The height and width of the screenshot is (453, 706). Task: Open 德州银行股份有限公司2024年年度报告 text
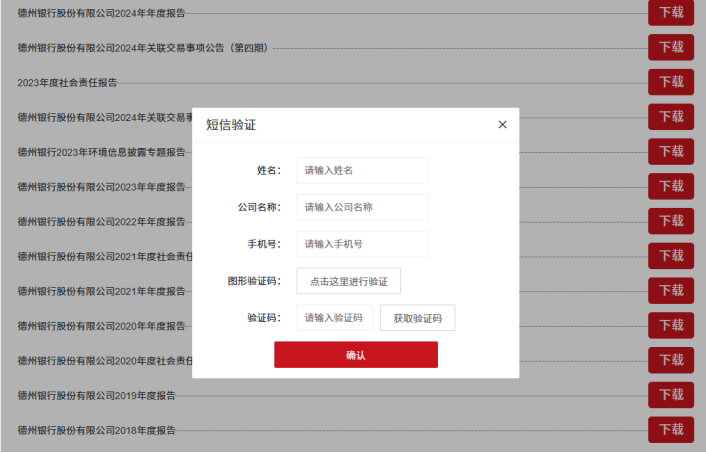(x=101, y=13)
